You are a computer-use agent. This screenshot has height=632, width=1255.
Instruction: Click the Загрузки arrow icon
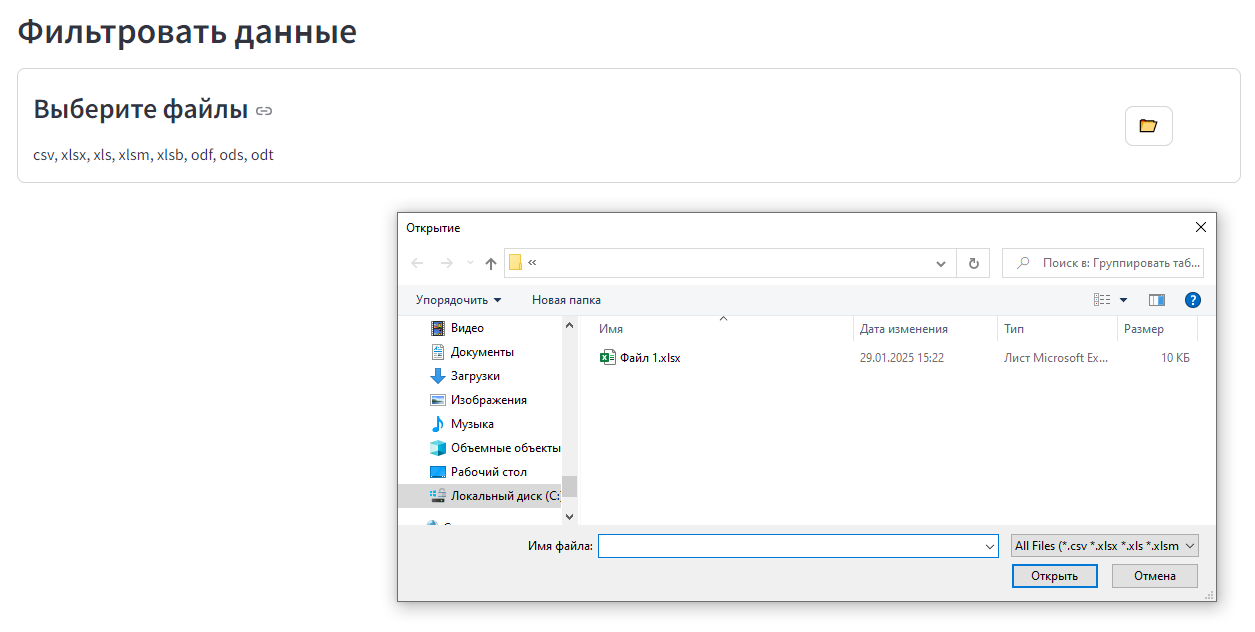point(437,376)
